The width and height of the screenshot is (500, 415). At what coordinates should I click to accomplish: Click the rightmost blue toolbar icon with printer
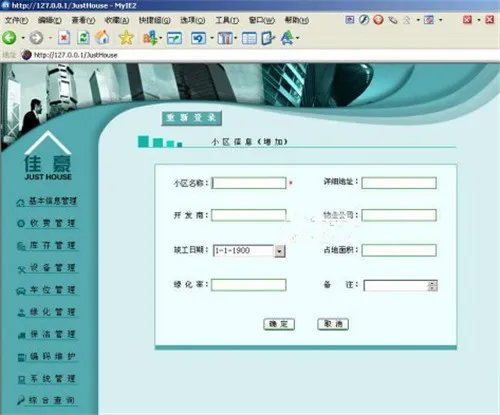click(287, 38)
